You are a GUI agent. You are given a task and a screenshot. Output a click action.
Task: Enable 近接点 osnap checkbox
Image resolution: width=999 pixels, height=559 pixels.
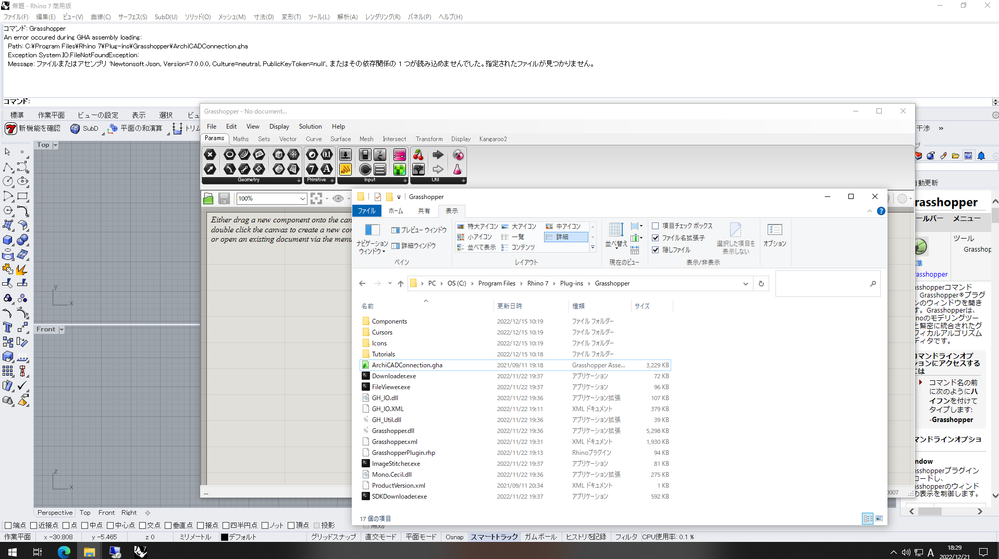pos(34,526)
